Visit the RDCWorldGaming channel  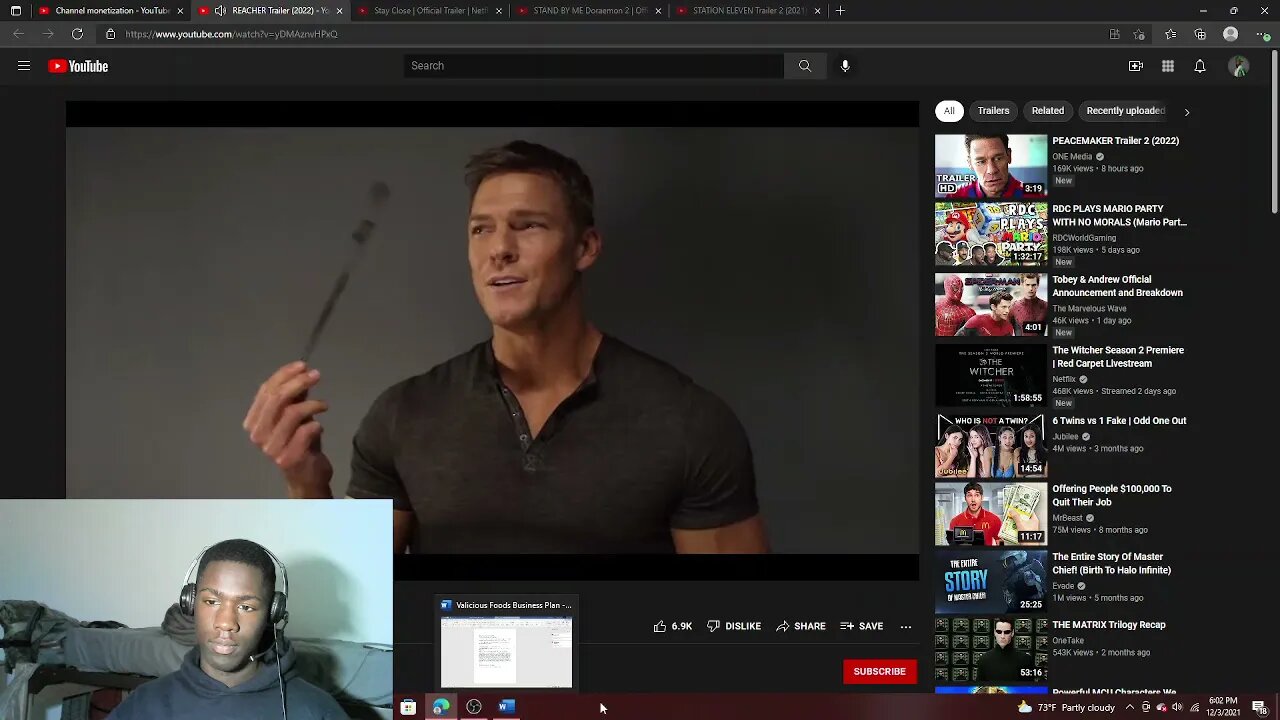pos(1084,238)
